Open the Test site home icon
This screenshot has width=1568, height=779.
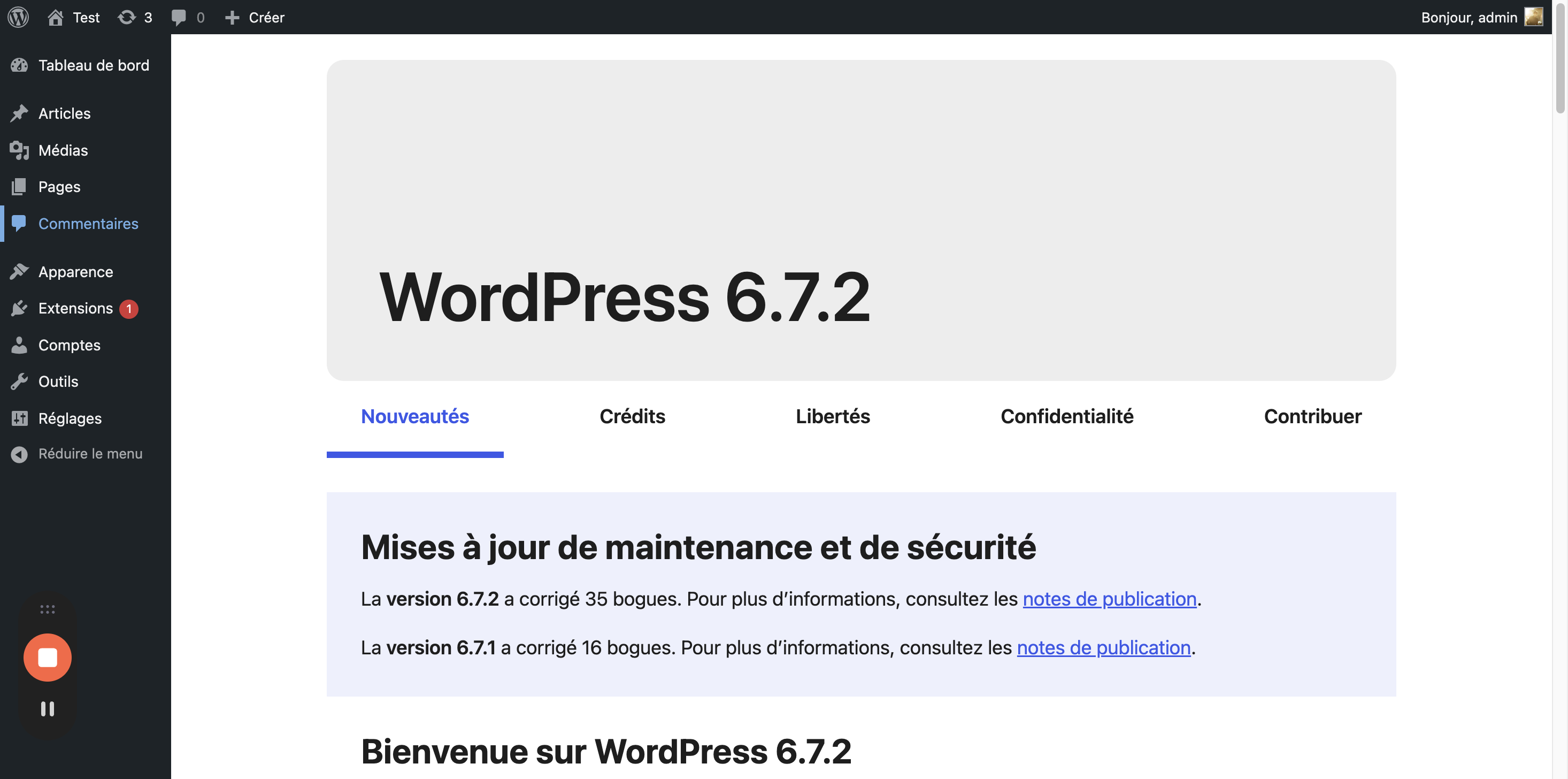click(x=56, y=17)
